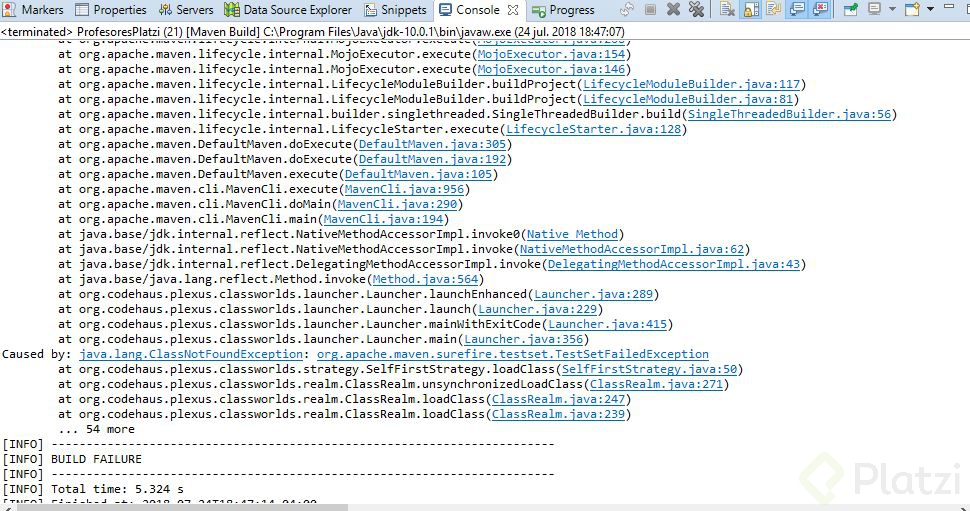The image size is (970, 511).
Task: Click the Open Console icon
Action: 912,9
